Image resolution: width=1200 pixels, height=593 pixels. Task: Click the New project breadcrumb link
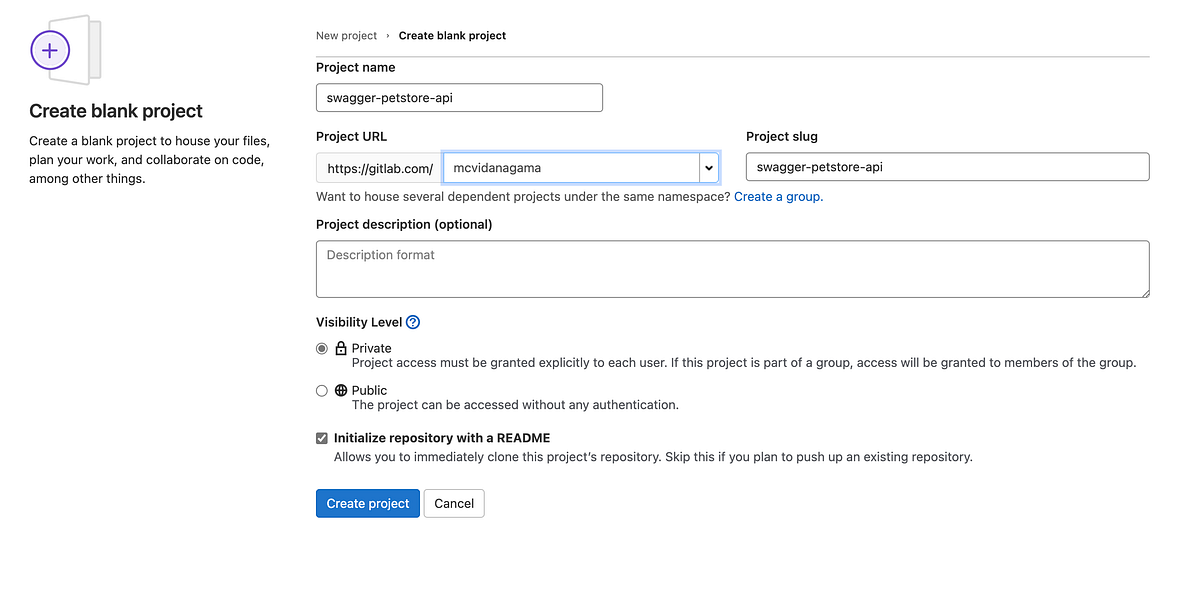(346, 35)
